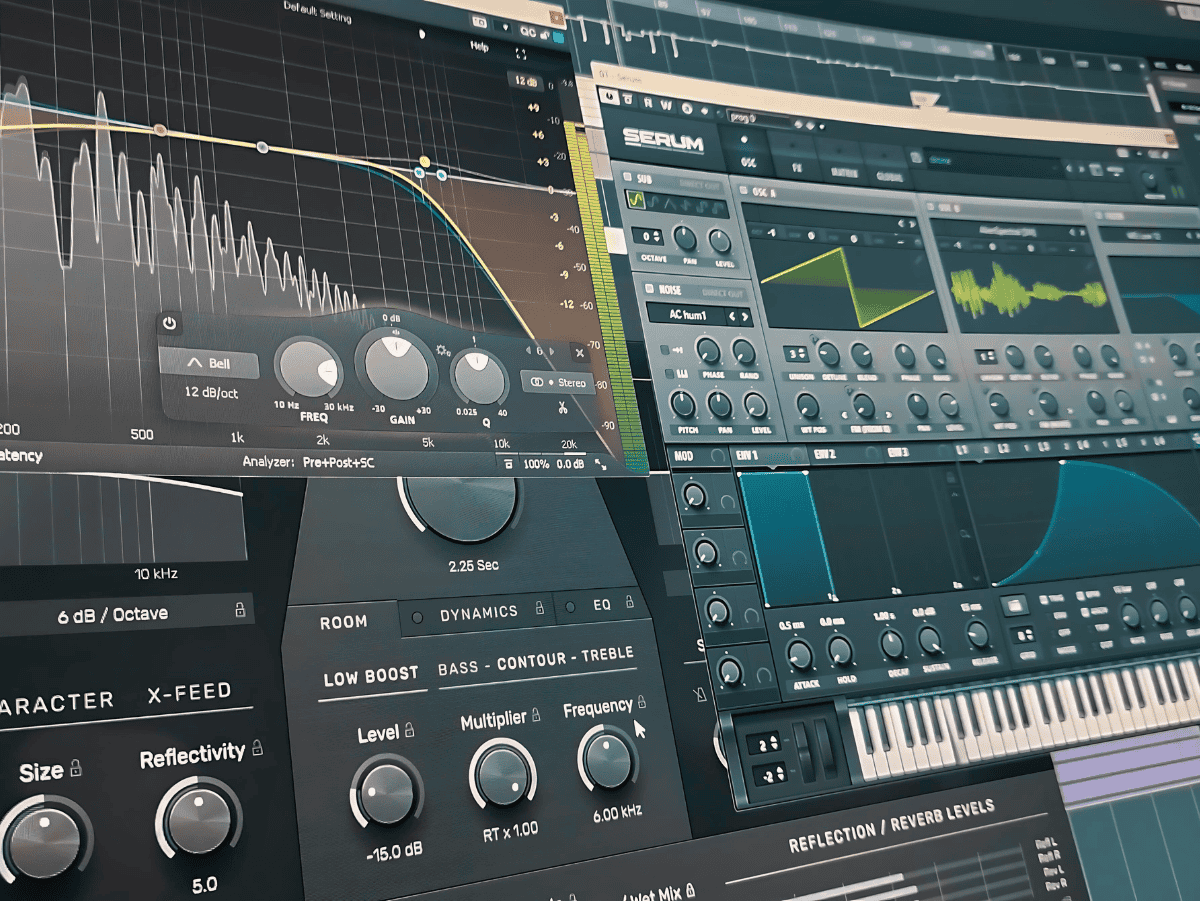Close the EQ band controls with the X
This screenshot has width=1200, height=901.
coord(579,352)
